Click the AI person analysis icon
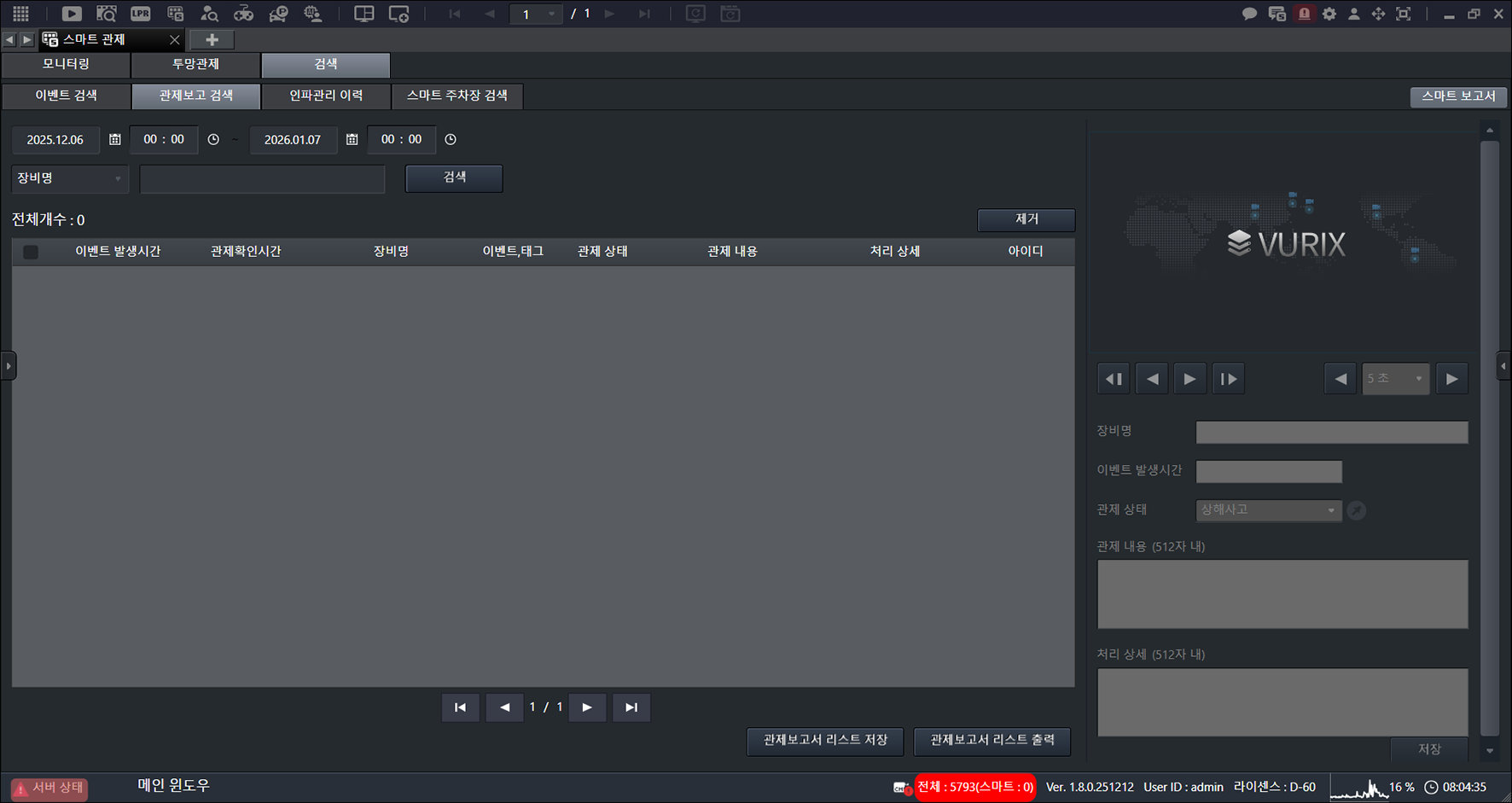1512x803 pixels. point(313,14)
